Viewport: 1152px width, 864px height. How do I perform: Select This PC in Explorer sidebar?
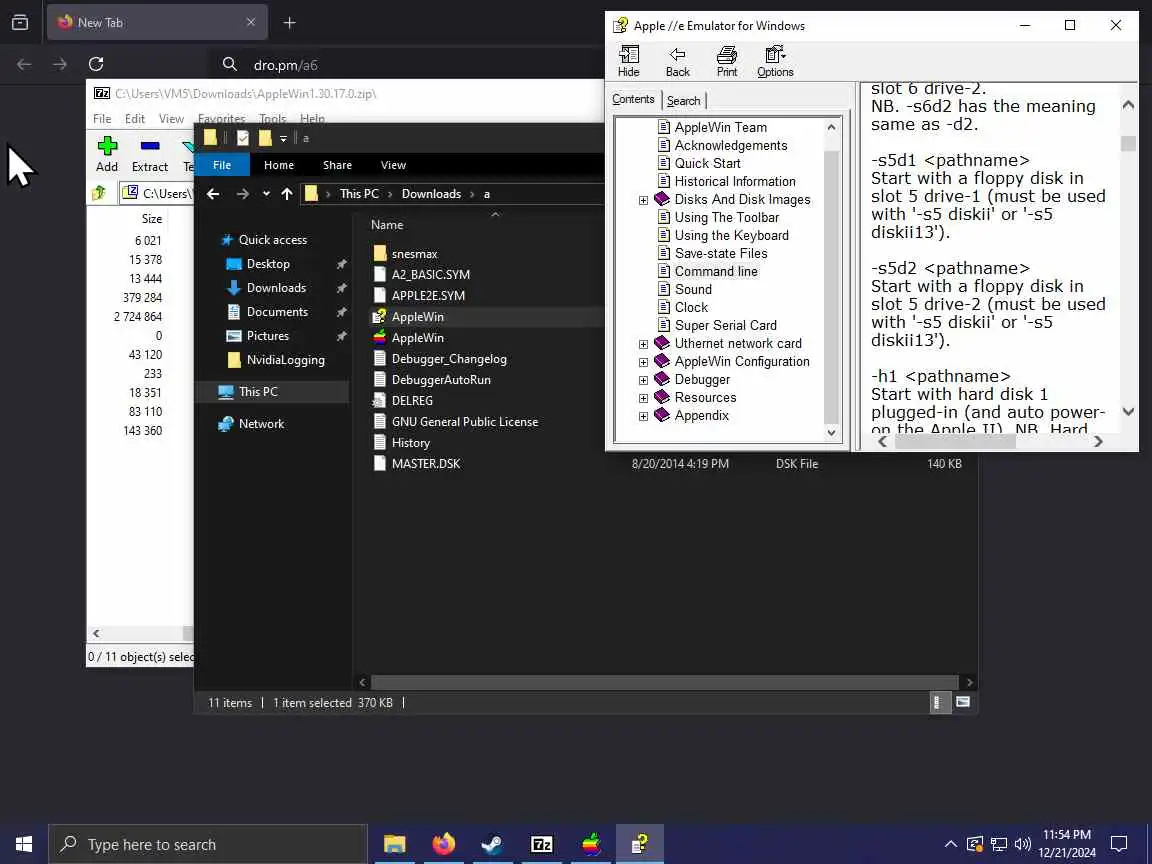(259, 392)
